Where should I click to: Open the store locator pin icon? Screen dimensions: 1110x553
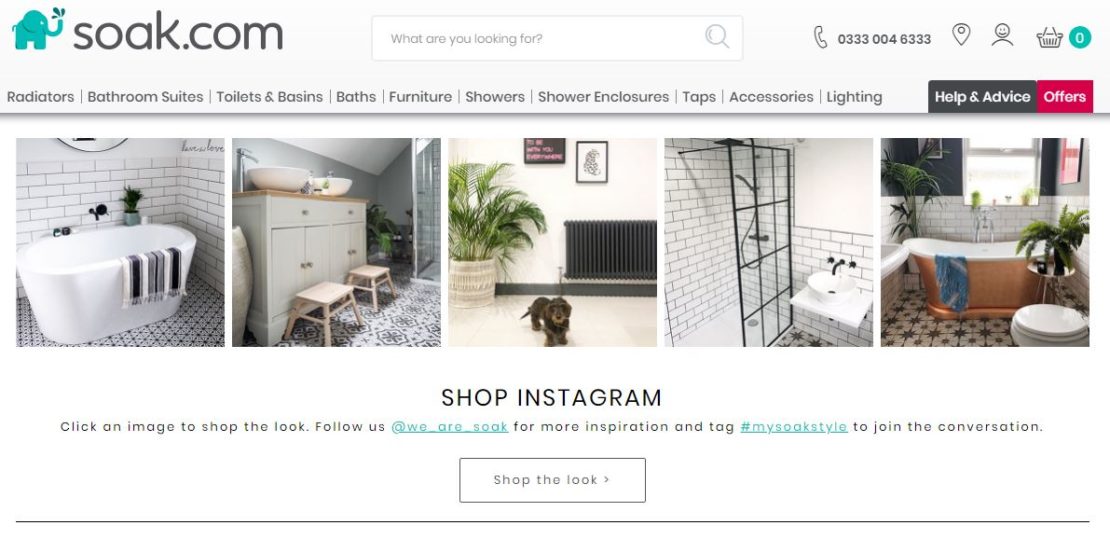pos(961,35)
